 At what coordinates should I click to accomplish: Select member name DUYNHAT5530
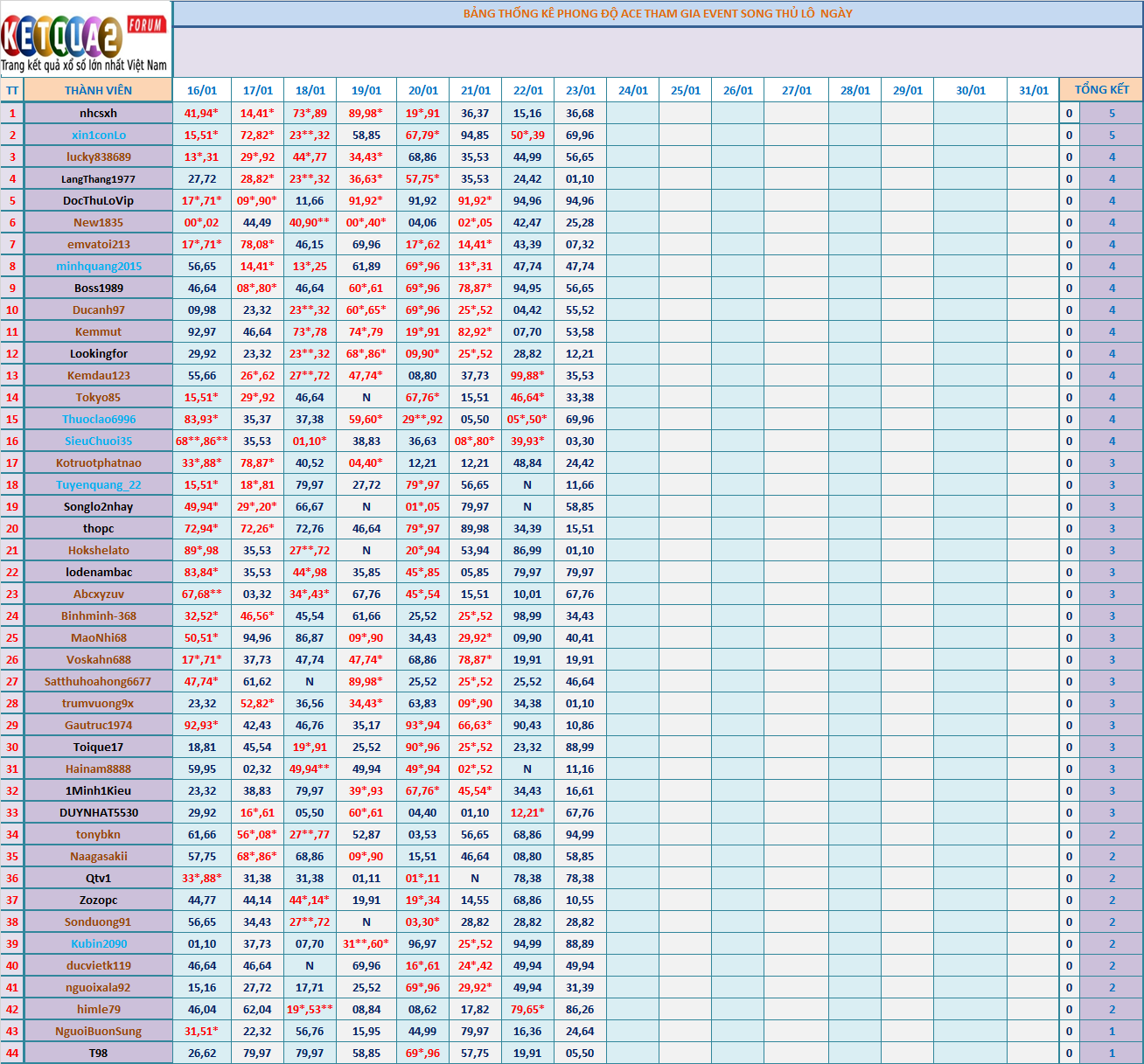98,812
